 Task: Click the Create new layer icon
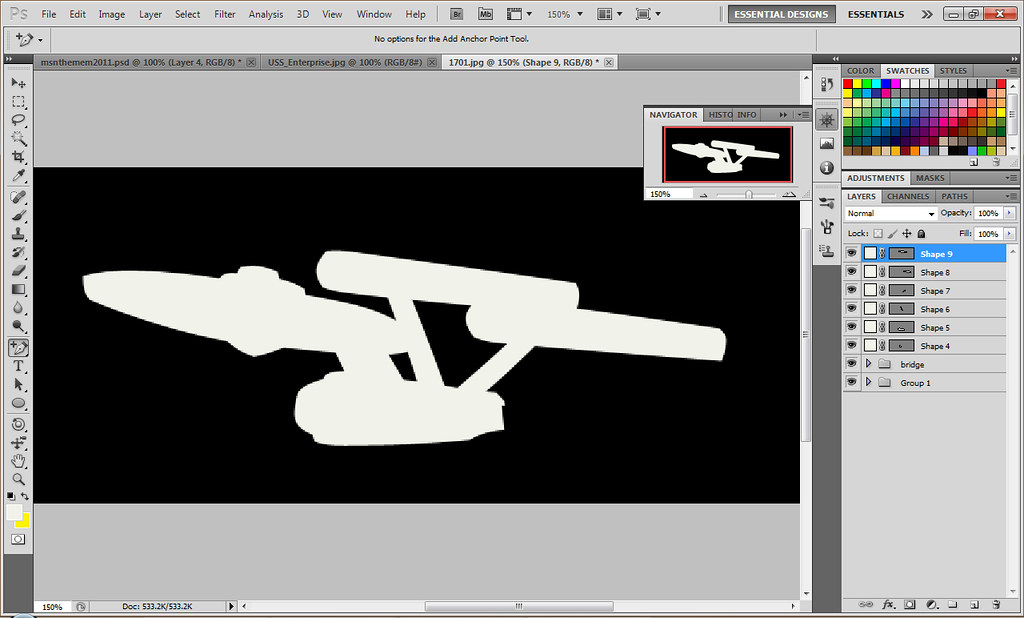[973, 605]
